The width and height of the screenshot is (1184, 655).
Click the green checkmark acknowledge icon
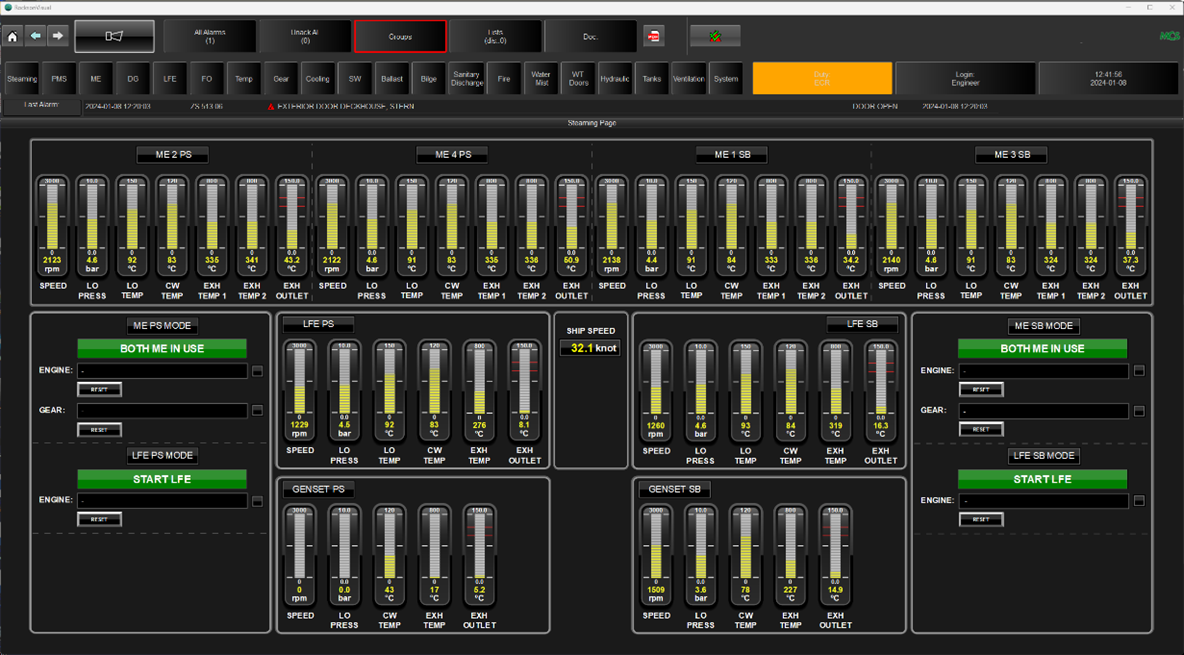715,36
